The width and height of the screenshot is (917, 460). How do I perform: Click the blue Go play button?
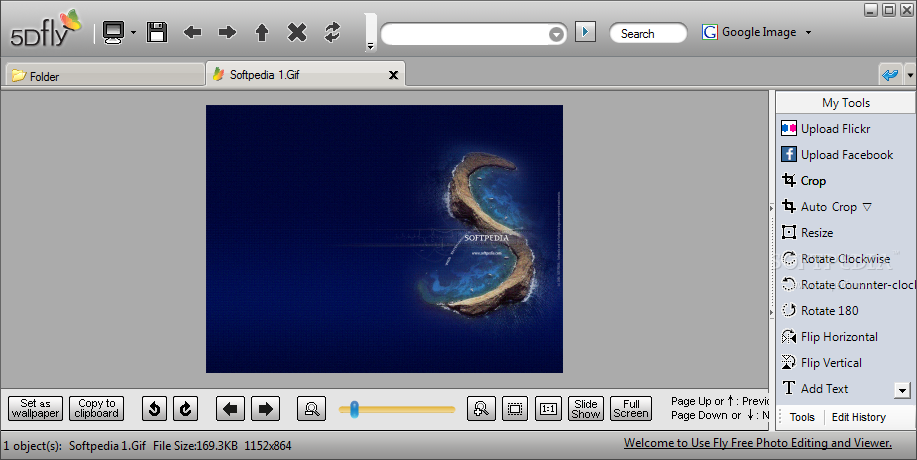(585, 32)
